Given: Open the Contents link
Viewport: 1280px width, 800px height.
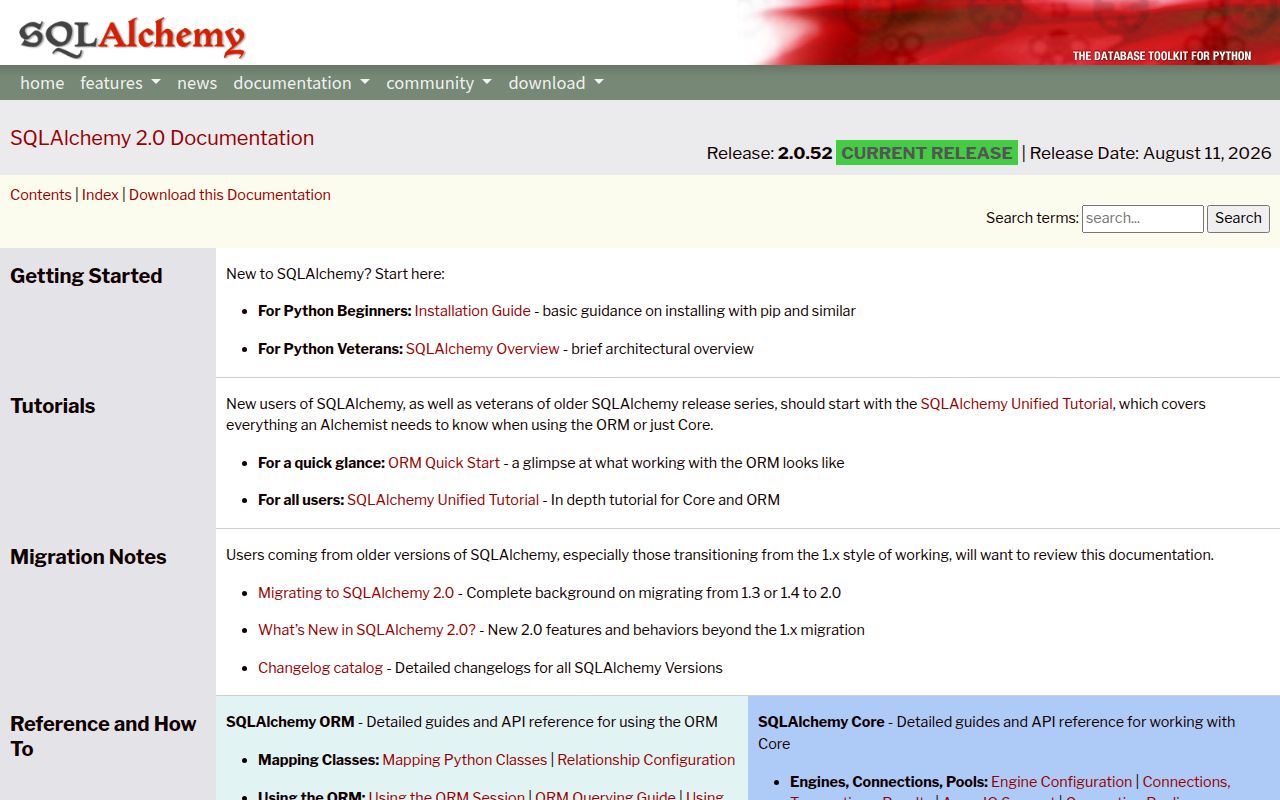Looking at the screenshot, I should coord(41,195).
